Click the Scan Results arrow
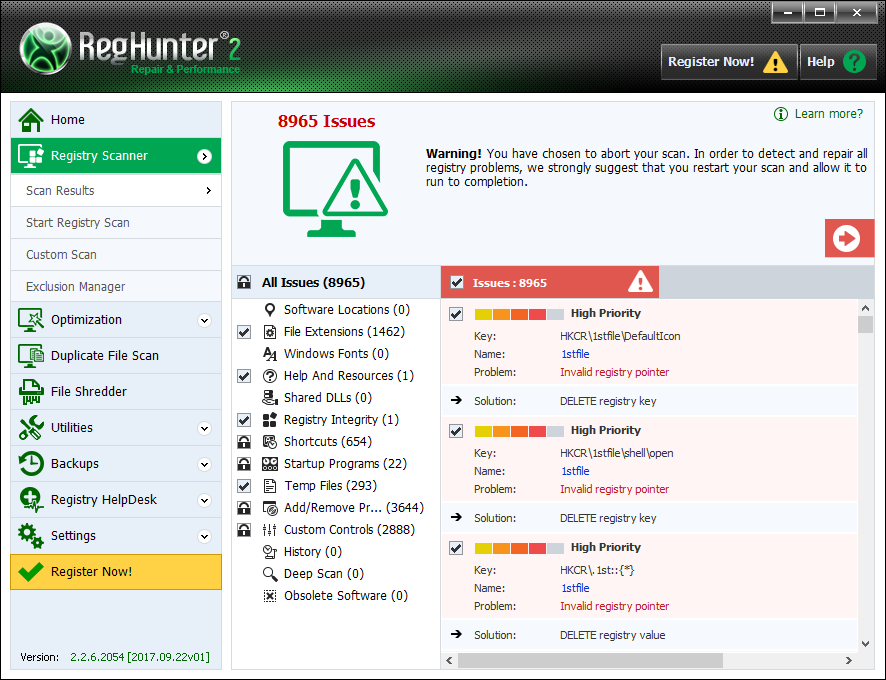Image resolution: width=886 pixels, height=680 pixels. pos(209,191)
